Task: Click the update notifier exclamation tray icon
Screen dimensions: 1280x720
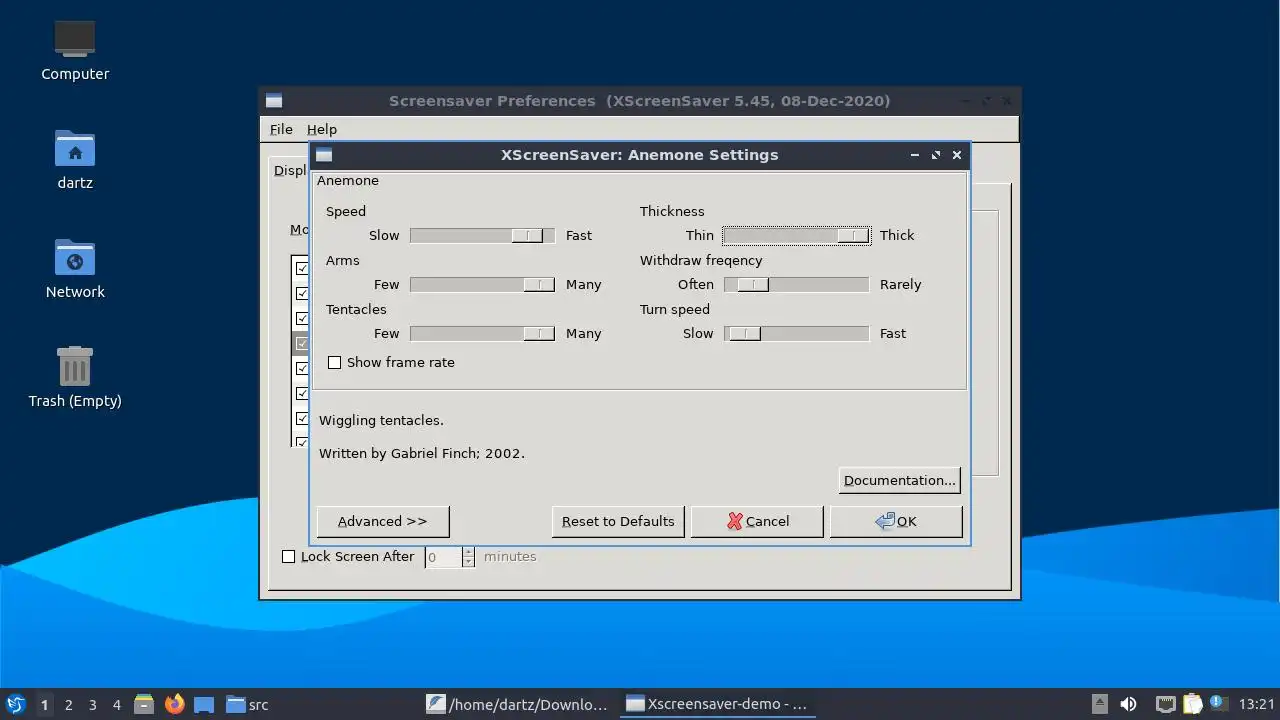Action: pos(1218,702)
